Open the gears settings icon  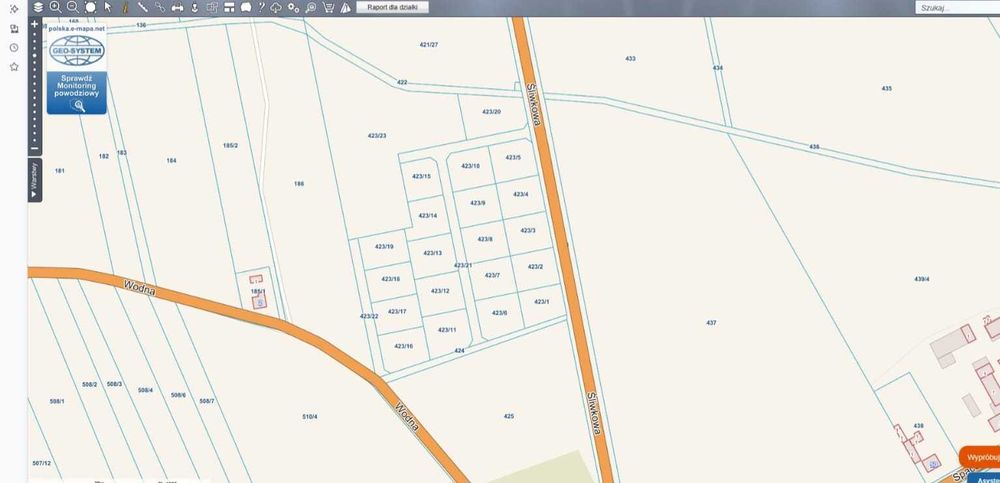click(293, 8)
